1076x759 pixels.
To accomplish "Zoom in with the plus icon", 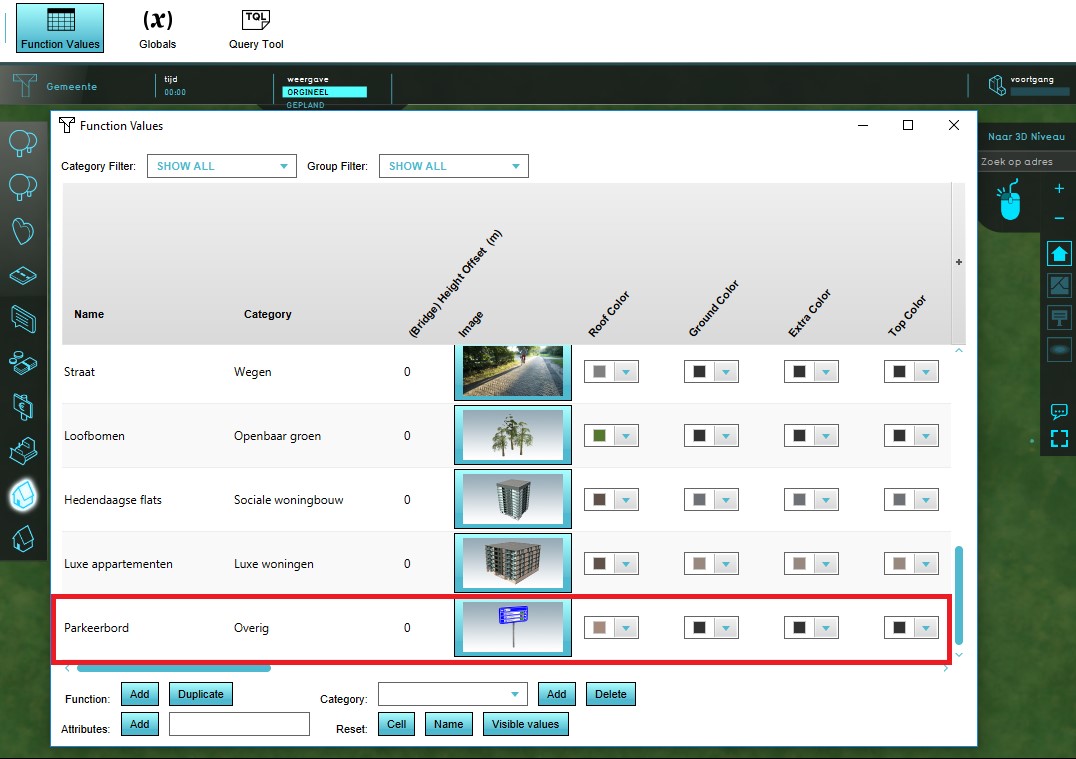I will point(1059,189).
